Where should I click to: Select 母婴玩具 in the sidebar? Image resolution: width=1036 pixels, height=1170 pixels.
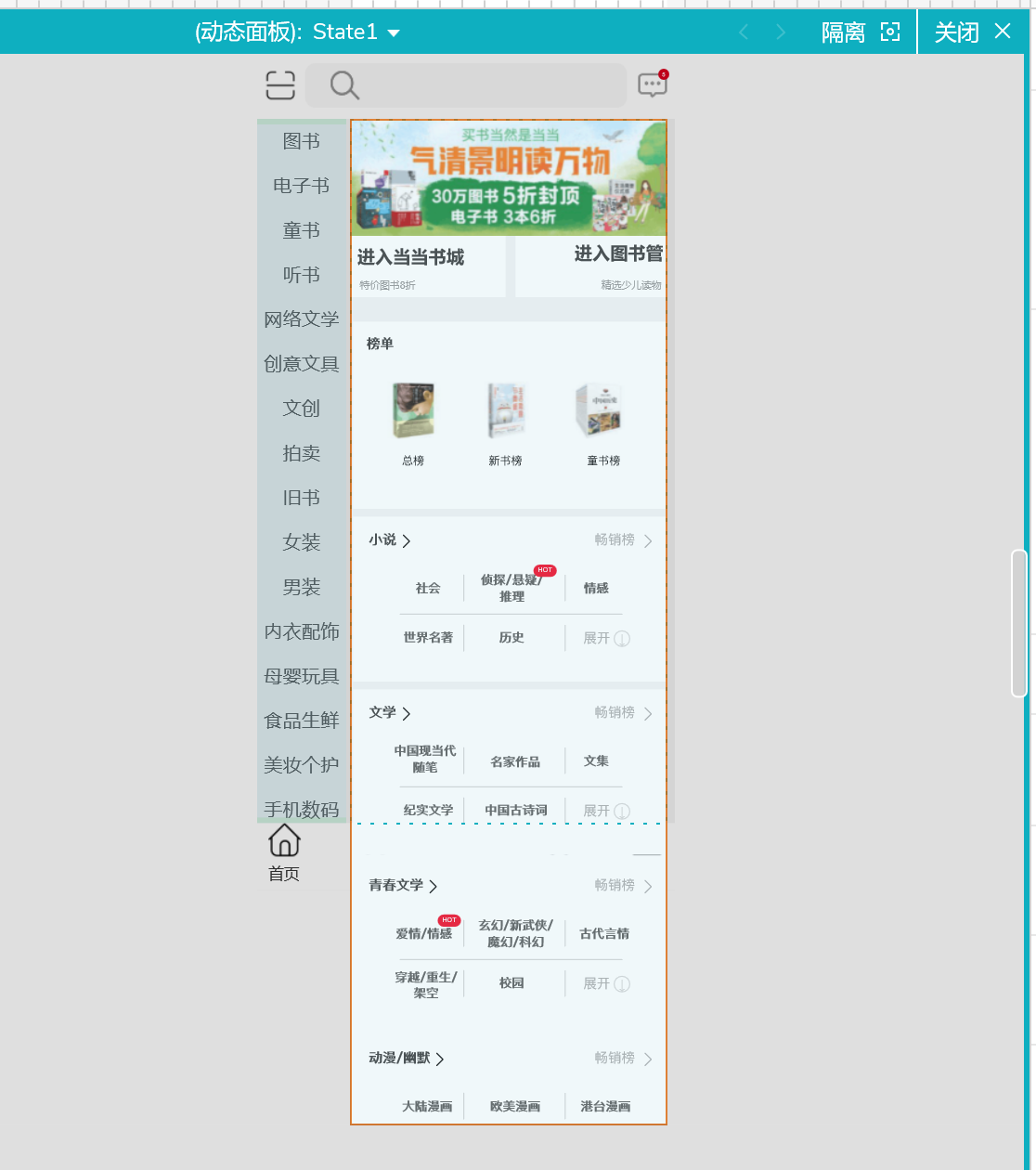pyautogui.click(x=302, y=676)
